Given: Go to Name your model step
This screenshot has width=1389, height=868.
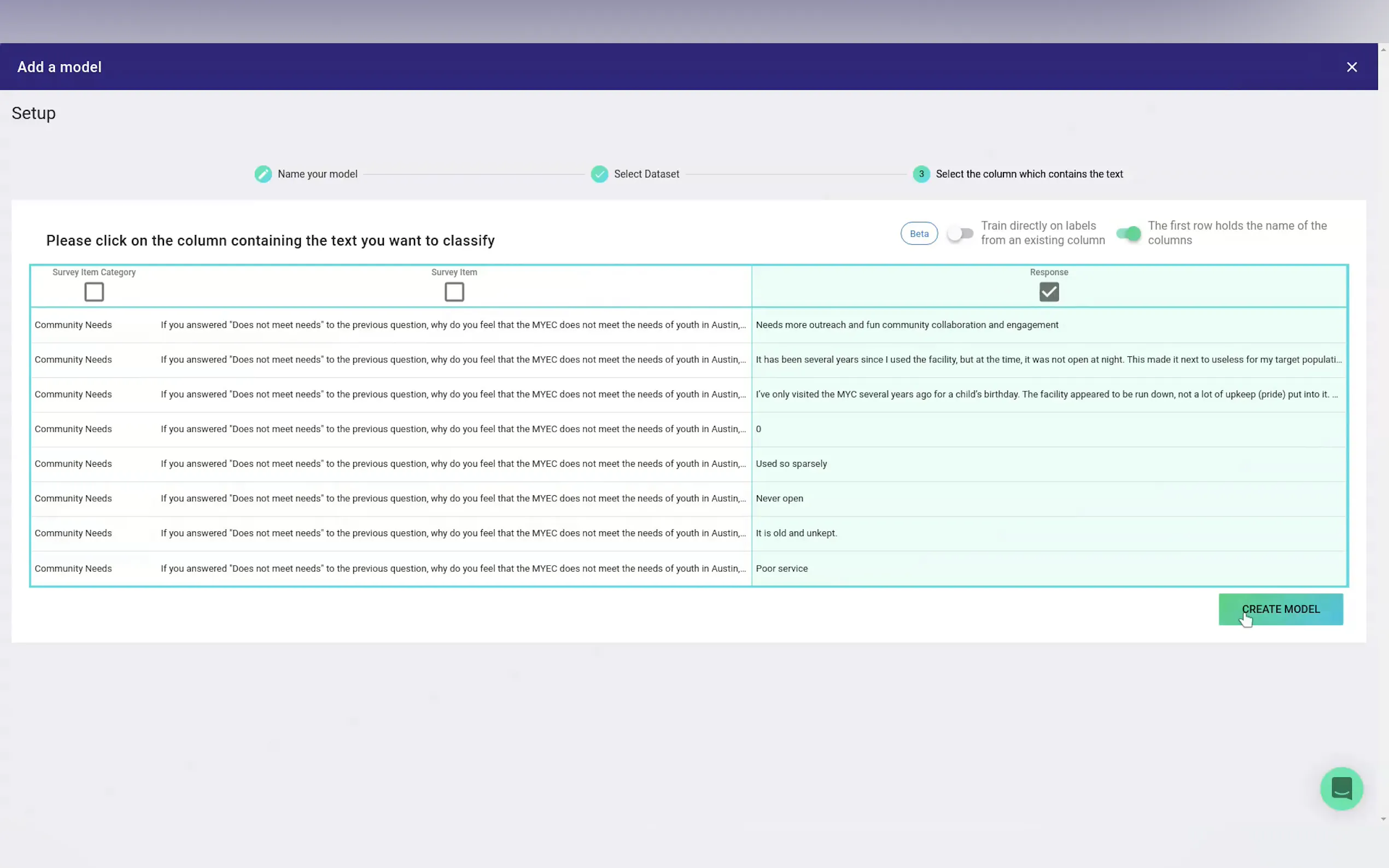Looking at the screenshot, I should (x=317, y=174).
